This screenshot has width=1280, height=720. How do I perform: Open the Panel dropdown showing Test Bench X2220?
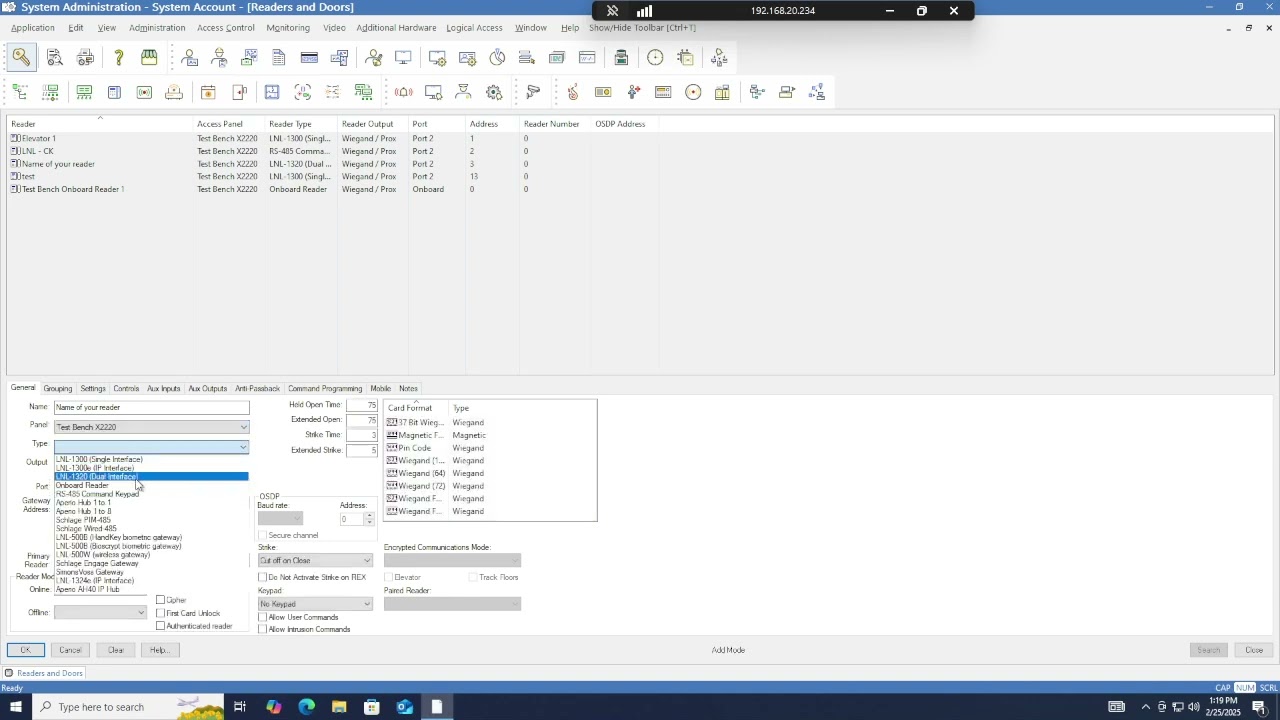click(x=151, y=427)
